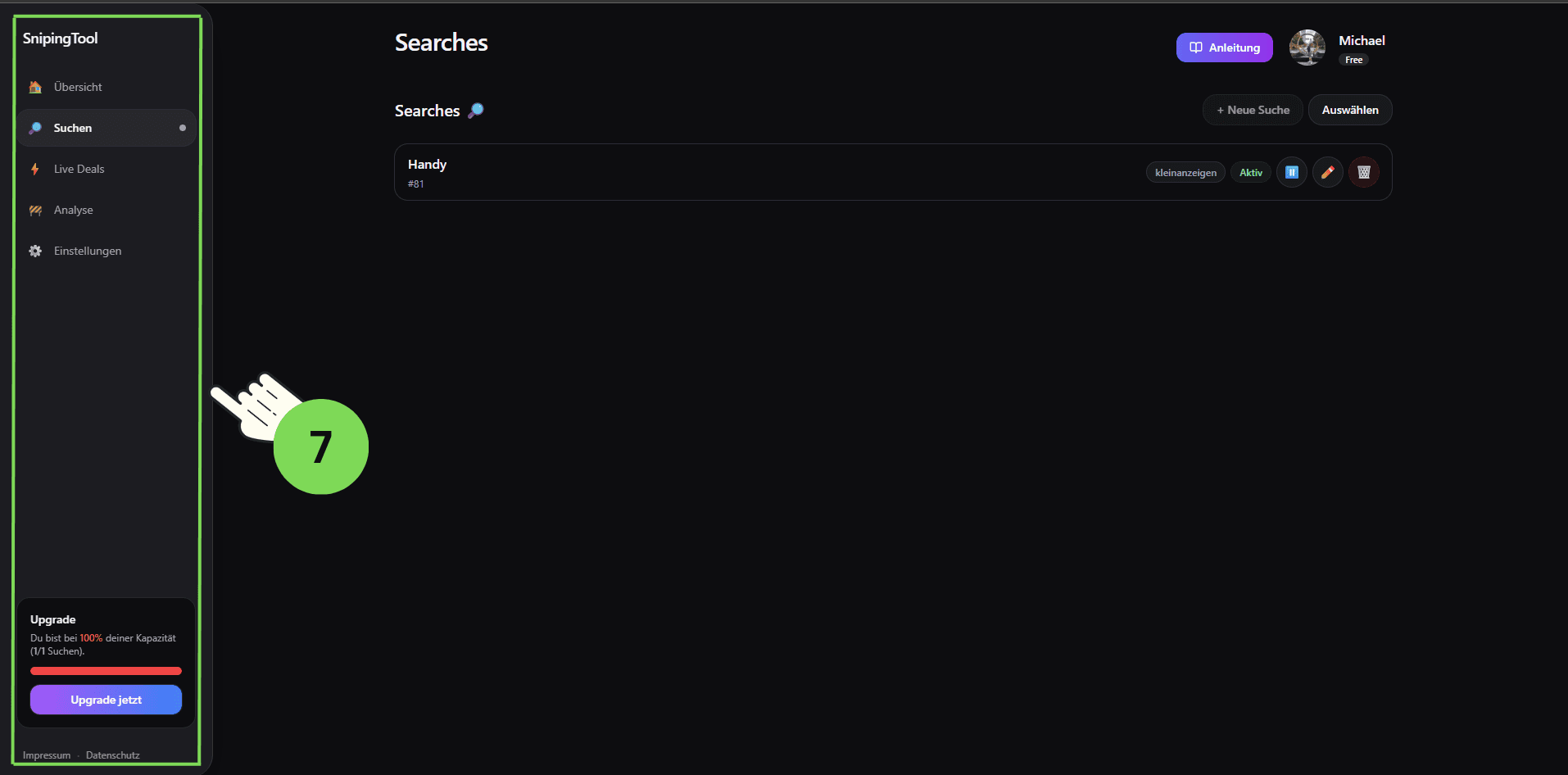
Task: Navigate to the Übersicht menu item
Action: pyautogui.click(x=78, y=87)
